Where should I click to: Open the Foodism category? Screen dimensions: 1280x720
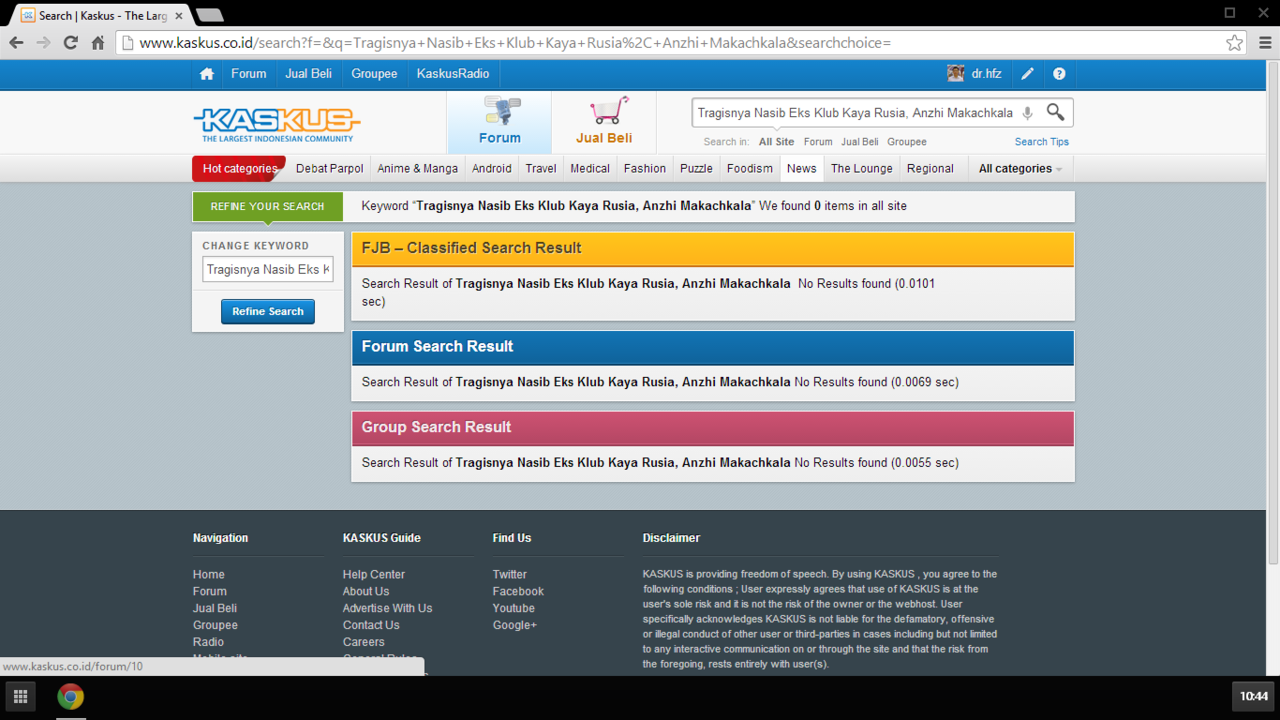tap(750, 169)
